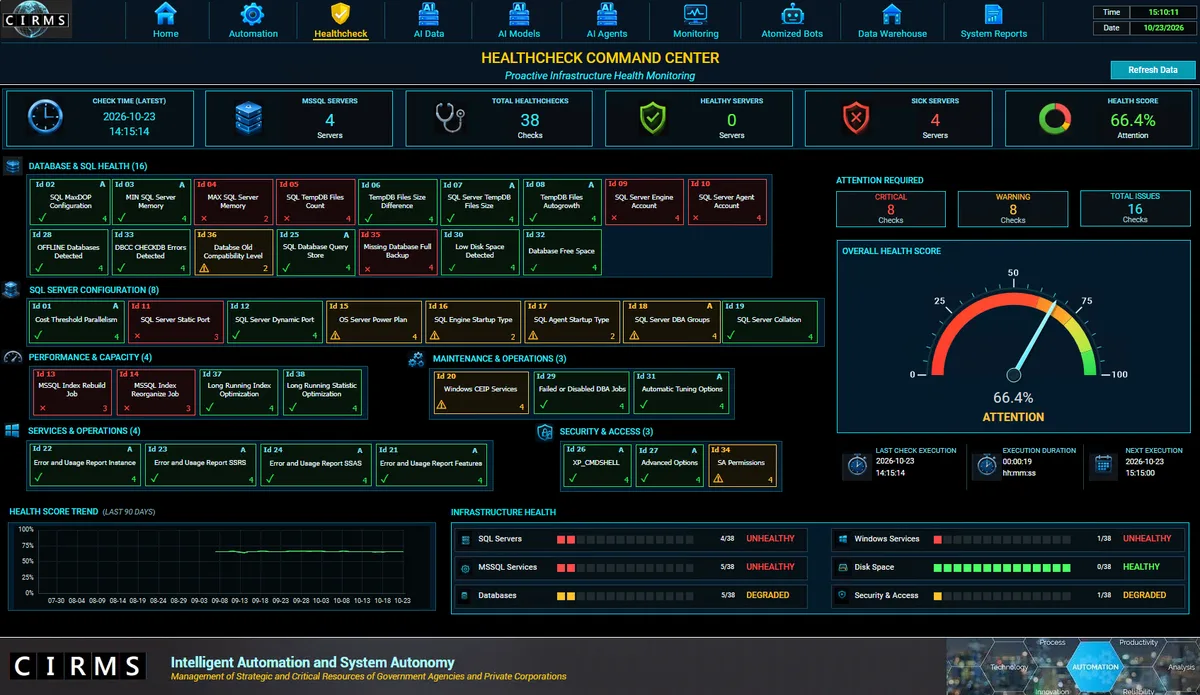The image size is (1200, 695).
Task: Click the Execution Duration stopwatch icon
Action: point(987,464)
